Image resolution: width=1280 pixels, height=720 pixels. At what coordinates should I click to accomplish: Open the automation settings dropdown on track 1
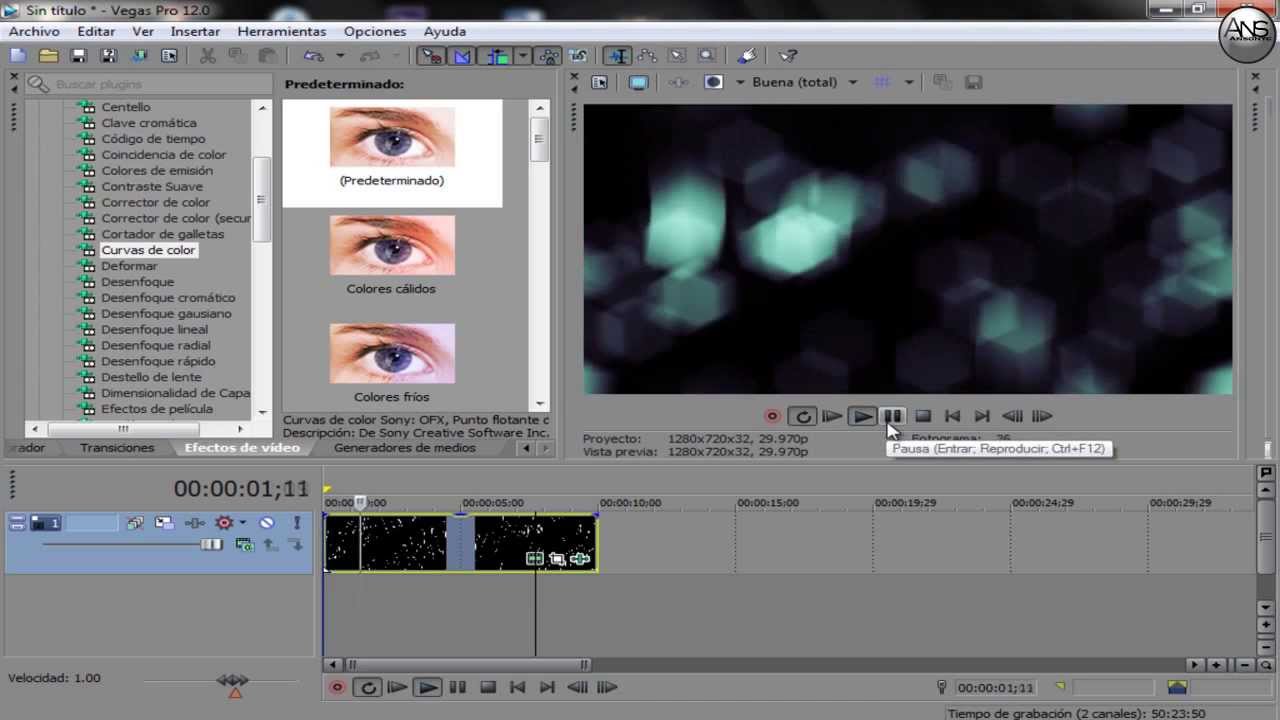[x=242, y=523]
